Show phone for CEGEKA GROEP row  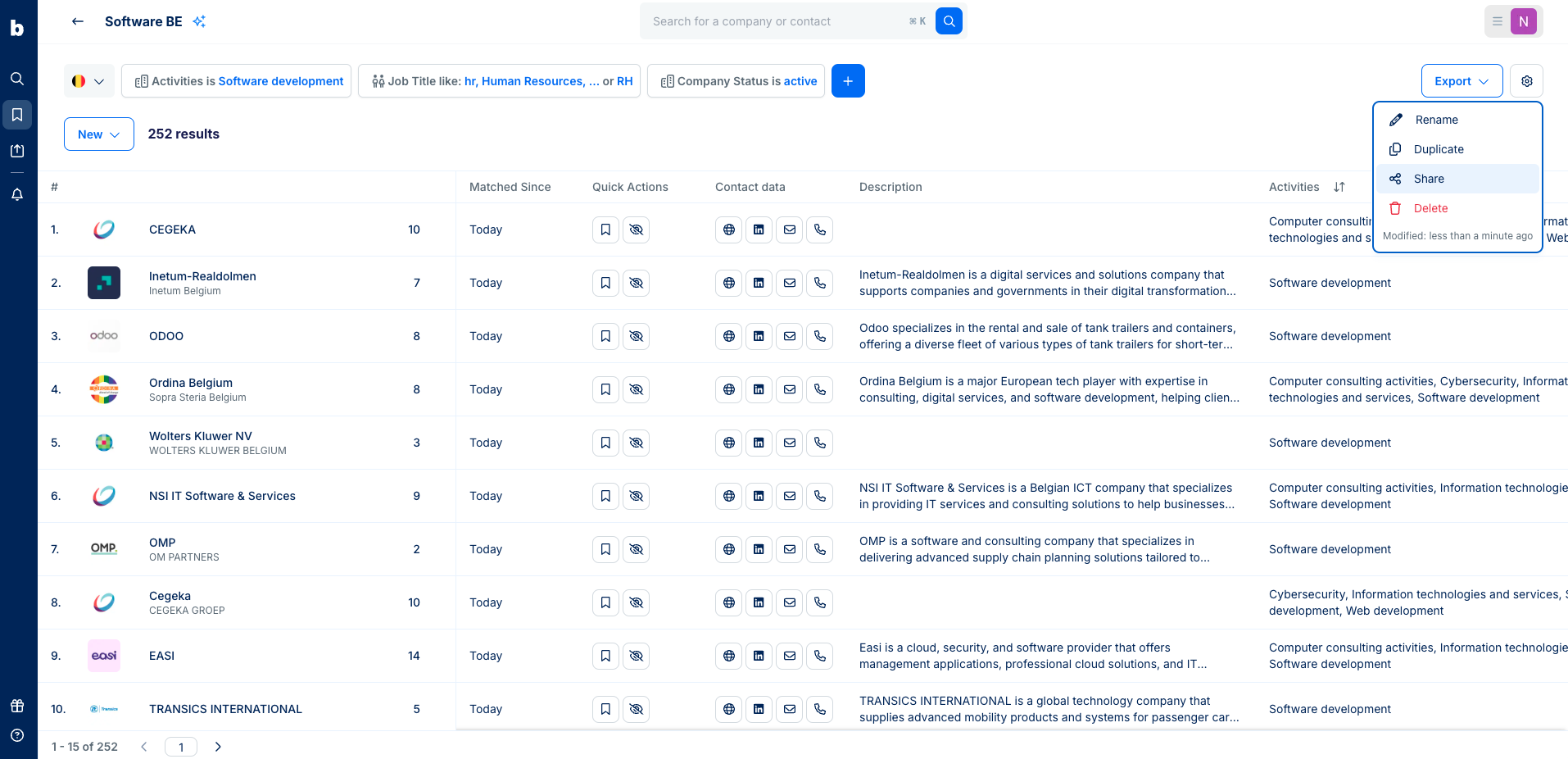pos(820,602)
